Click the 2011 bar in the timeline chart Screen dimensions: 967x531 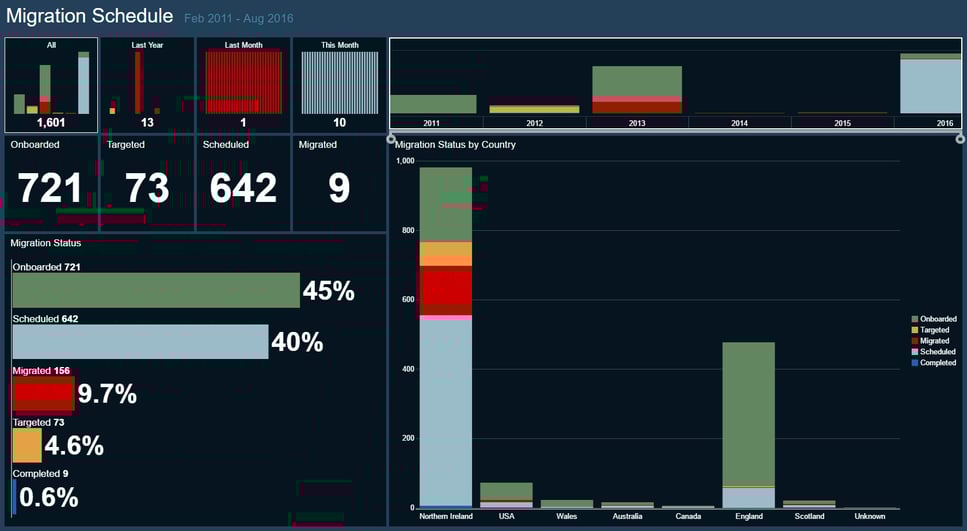point(433,104)
